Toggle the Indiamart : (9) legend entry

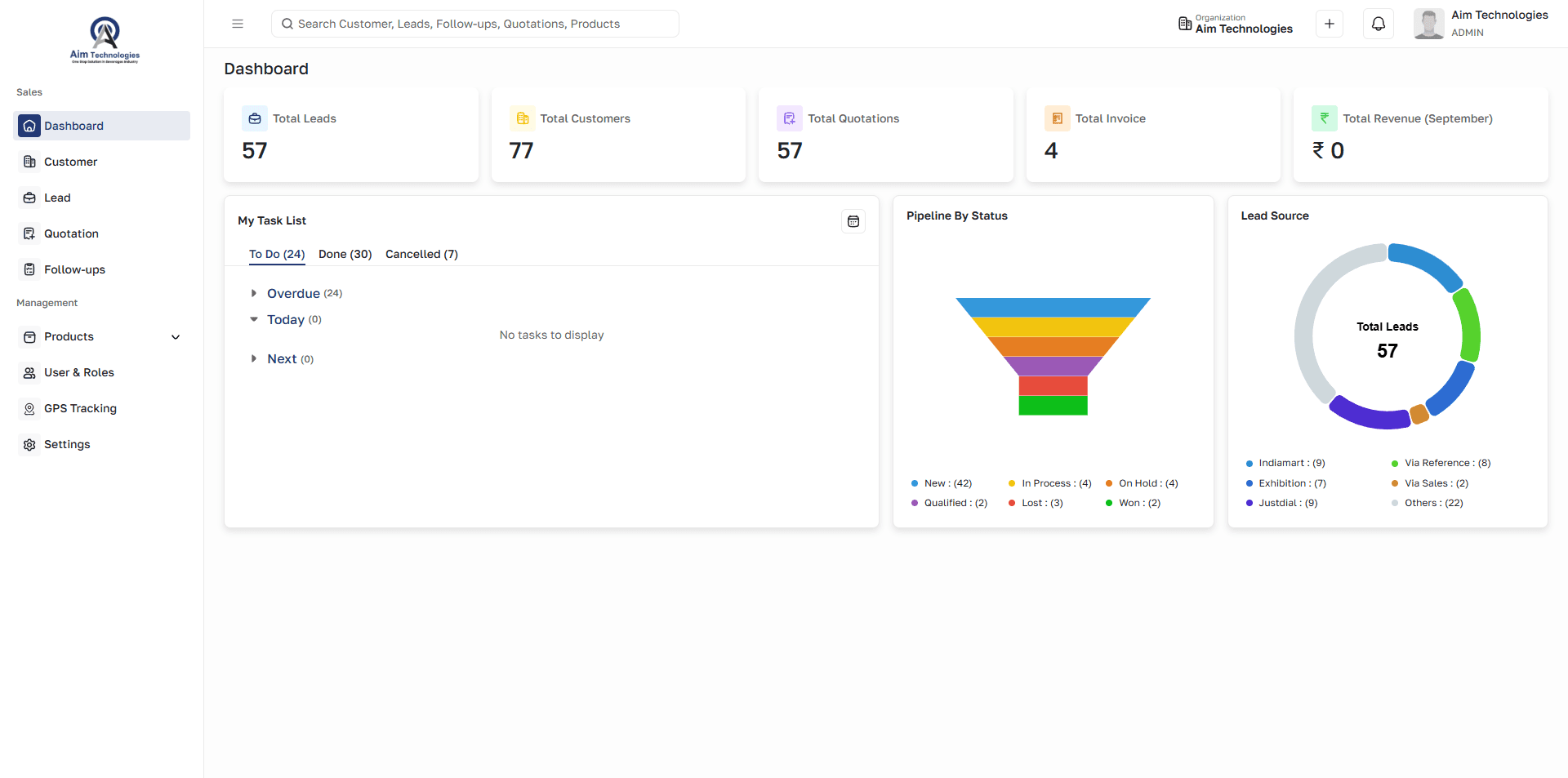point(1285,463)
